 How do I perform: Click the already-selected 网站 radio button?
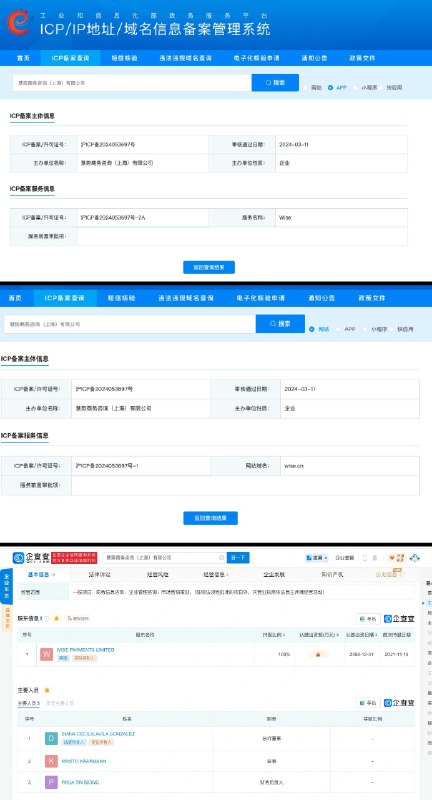312,329
